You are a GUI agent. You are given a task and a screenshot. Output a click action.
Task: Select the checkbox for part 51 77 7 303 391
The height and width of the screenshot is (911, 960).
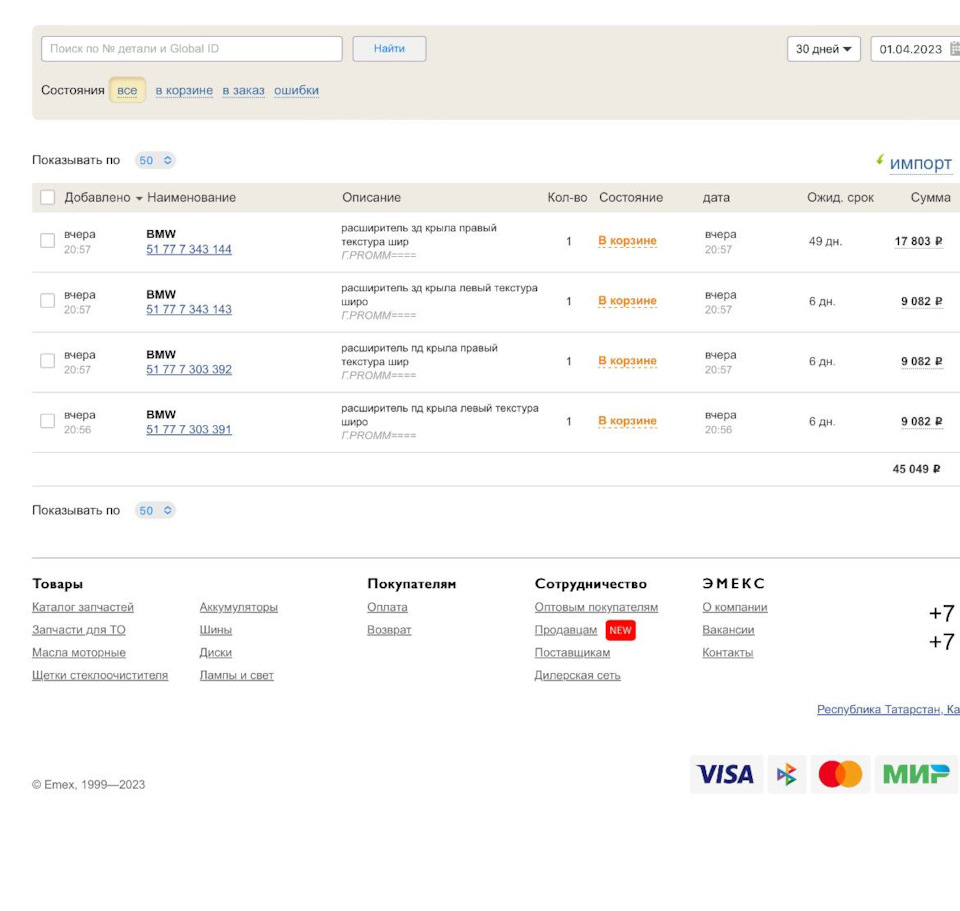point(48,421)
